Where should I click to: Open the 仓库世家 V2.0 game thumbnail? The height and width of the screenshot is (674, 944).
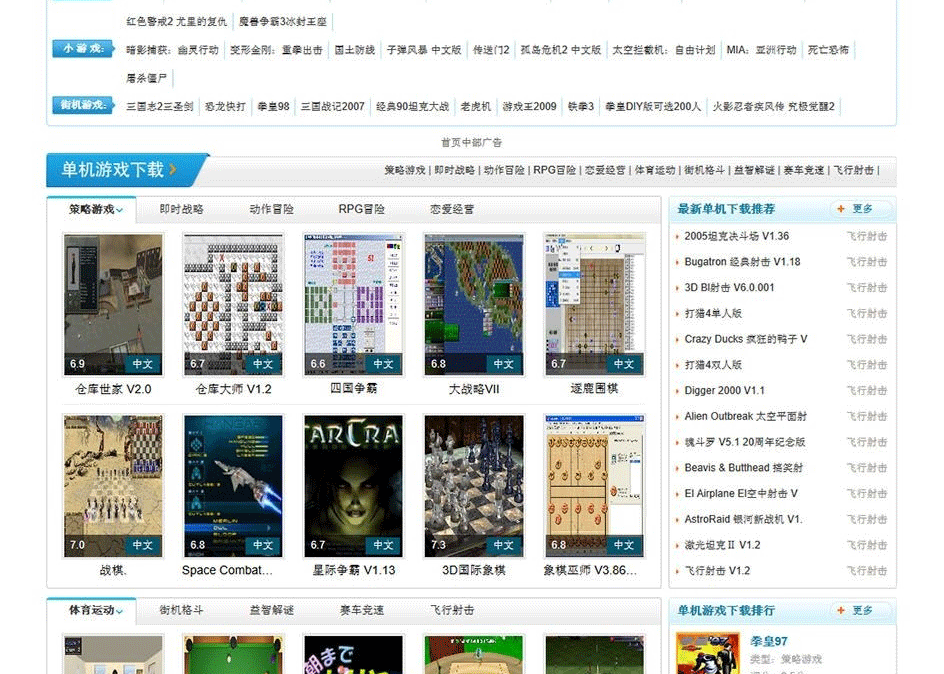(x=113, y=305)
